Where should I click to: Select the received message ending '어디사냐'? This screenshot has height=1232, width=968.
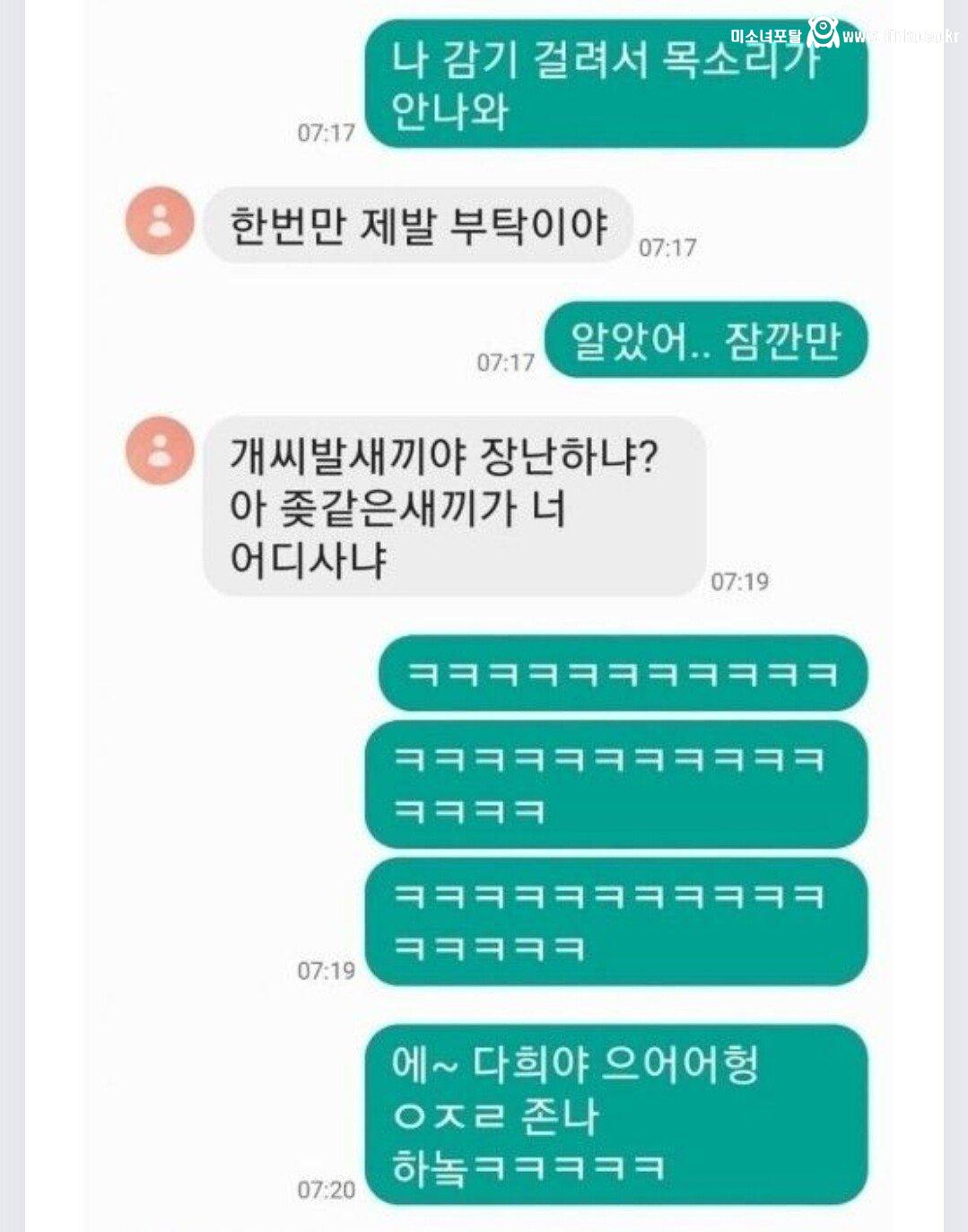pyautogui.click(x=455, y=506)
